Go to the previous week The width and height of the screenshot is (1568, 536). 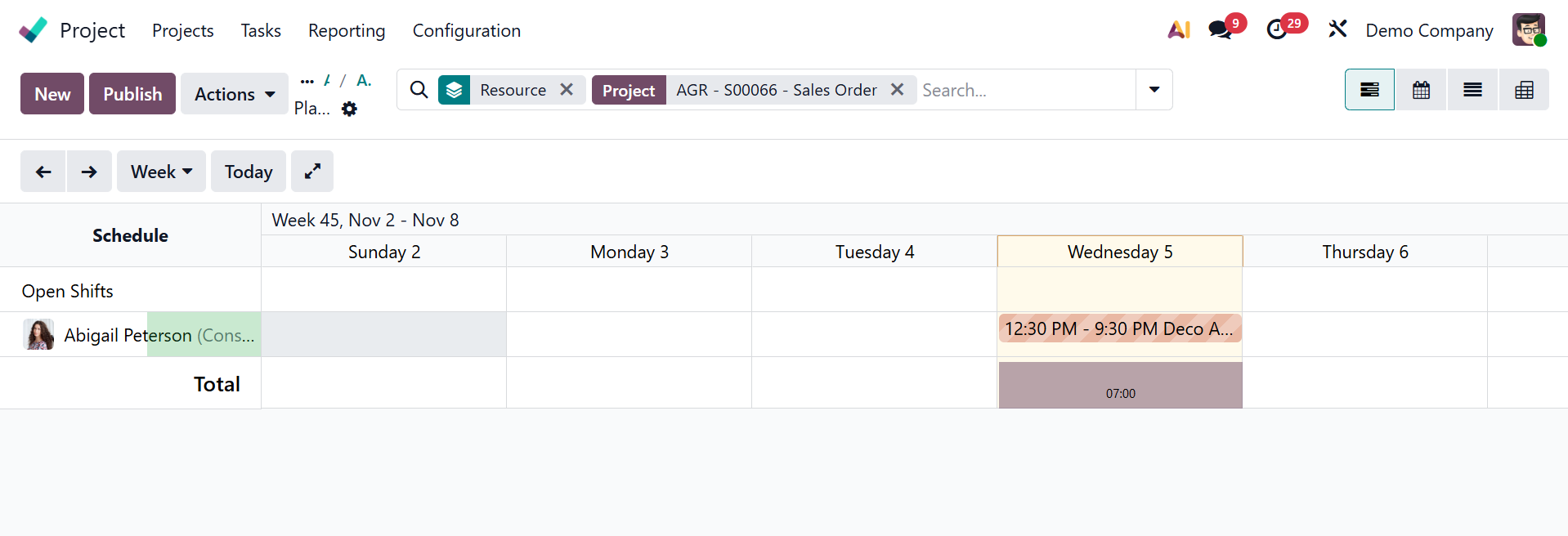[x=43, y=172]
